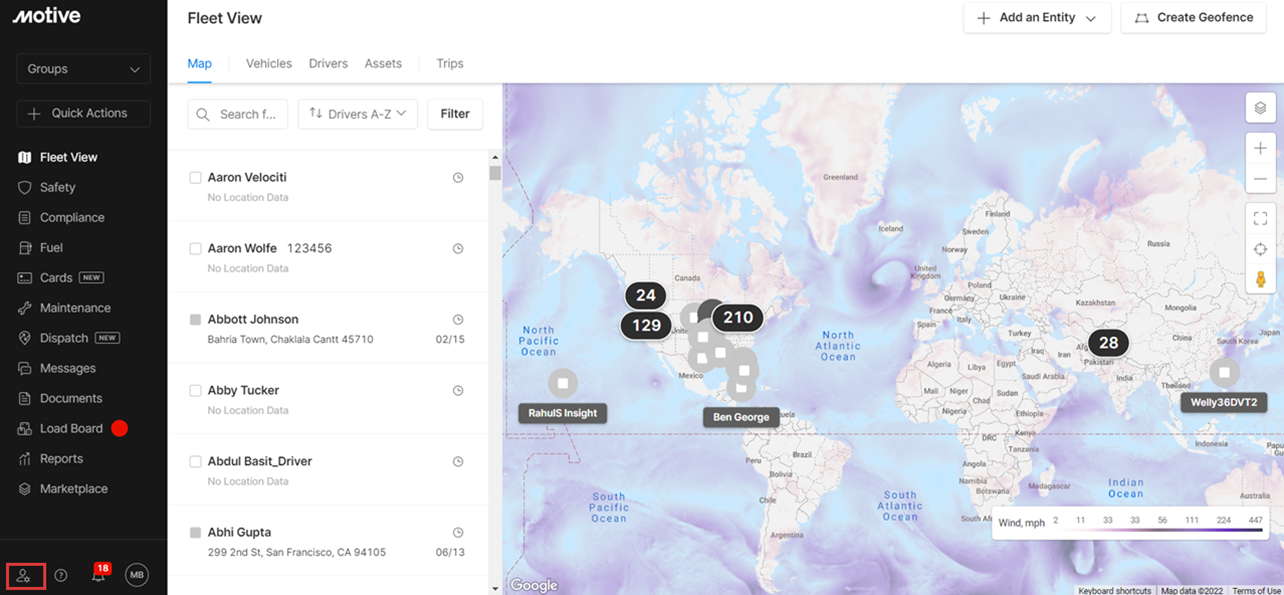The width and height of the screenshot is (1284, 595).
Task: Open notifications bell with 18 badge
Action: coord(98,574)
